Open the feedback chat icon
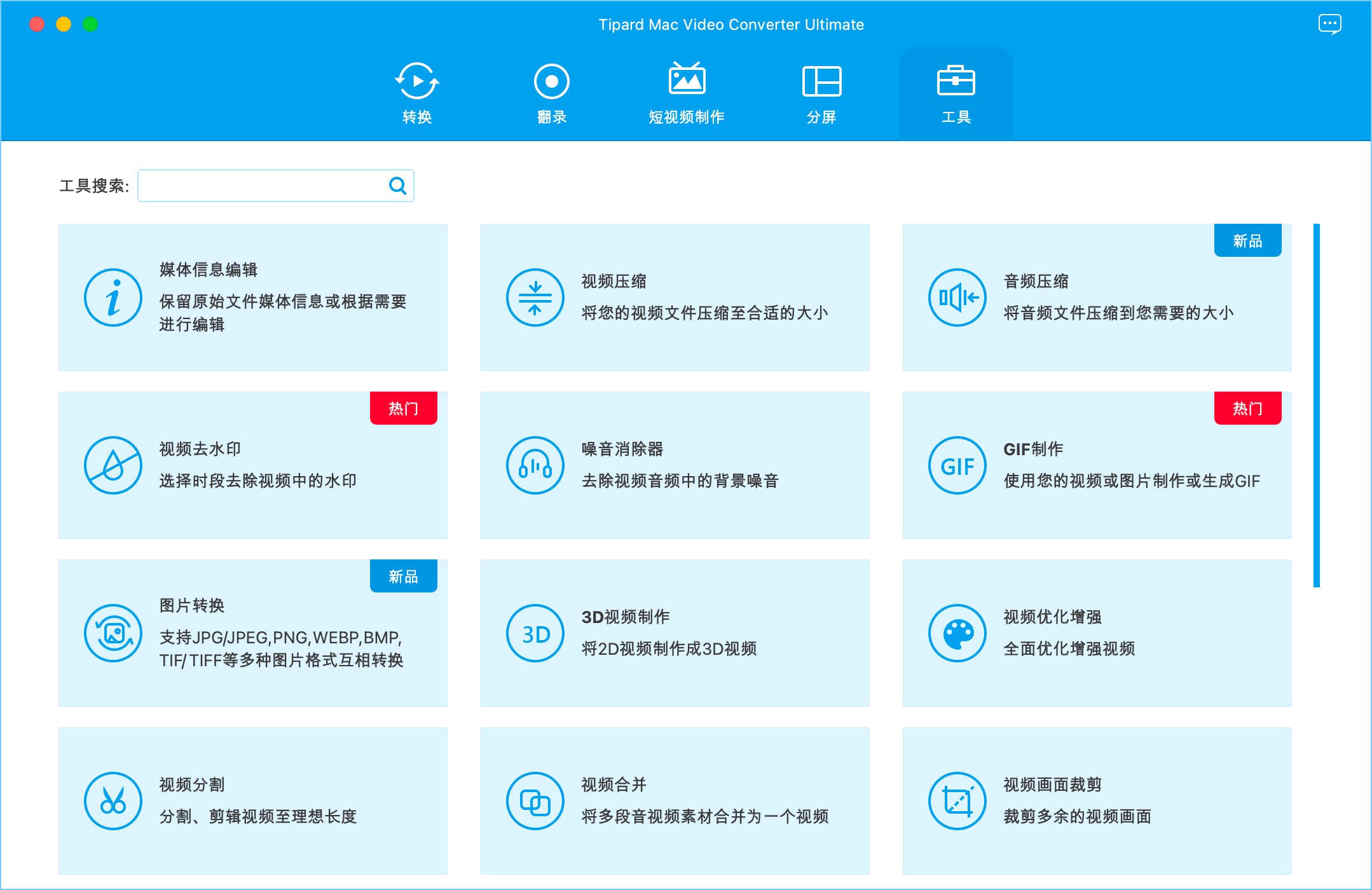Viewport: 1372px width, 890px height. coord(1329,25)
